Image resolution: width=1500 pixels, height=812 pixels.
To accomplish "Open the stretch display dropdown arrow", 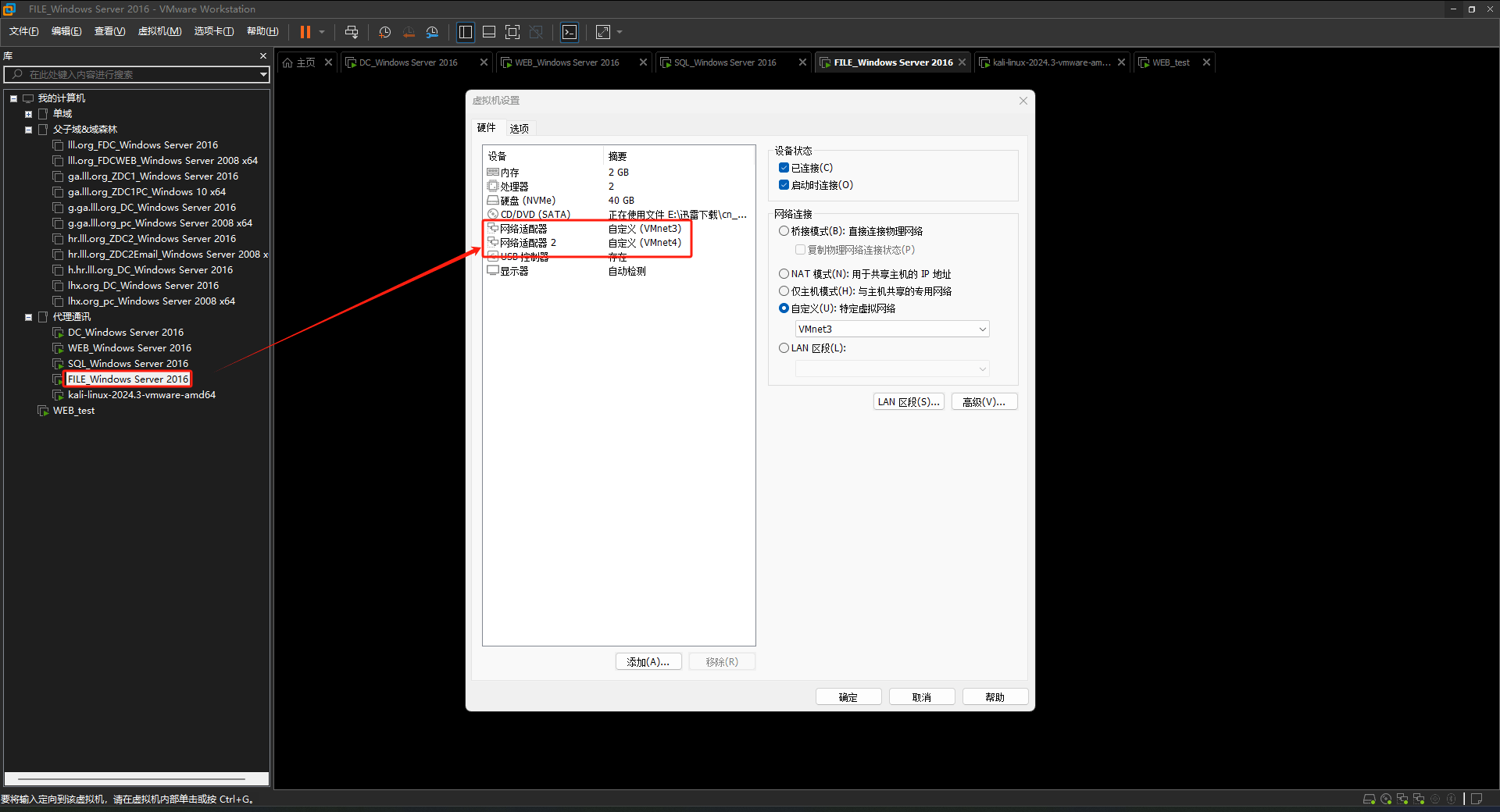I will 620,32.
